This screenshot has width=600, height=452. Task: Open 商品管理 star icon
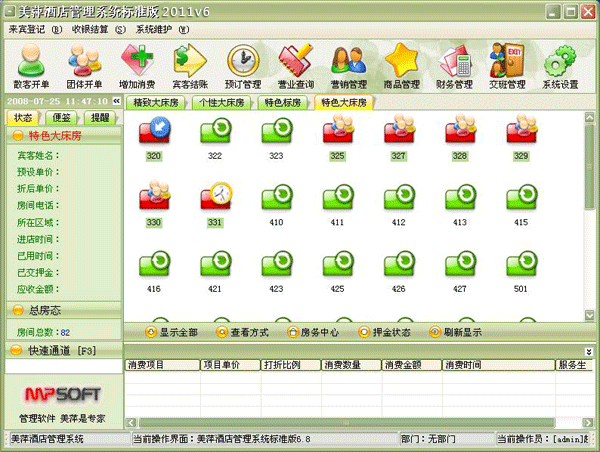click(402, 66)
